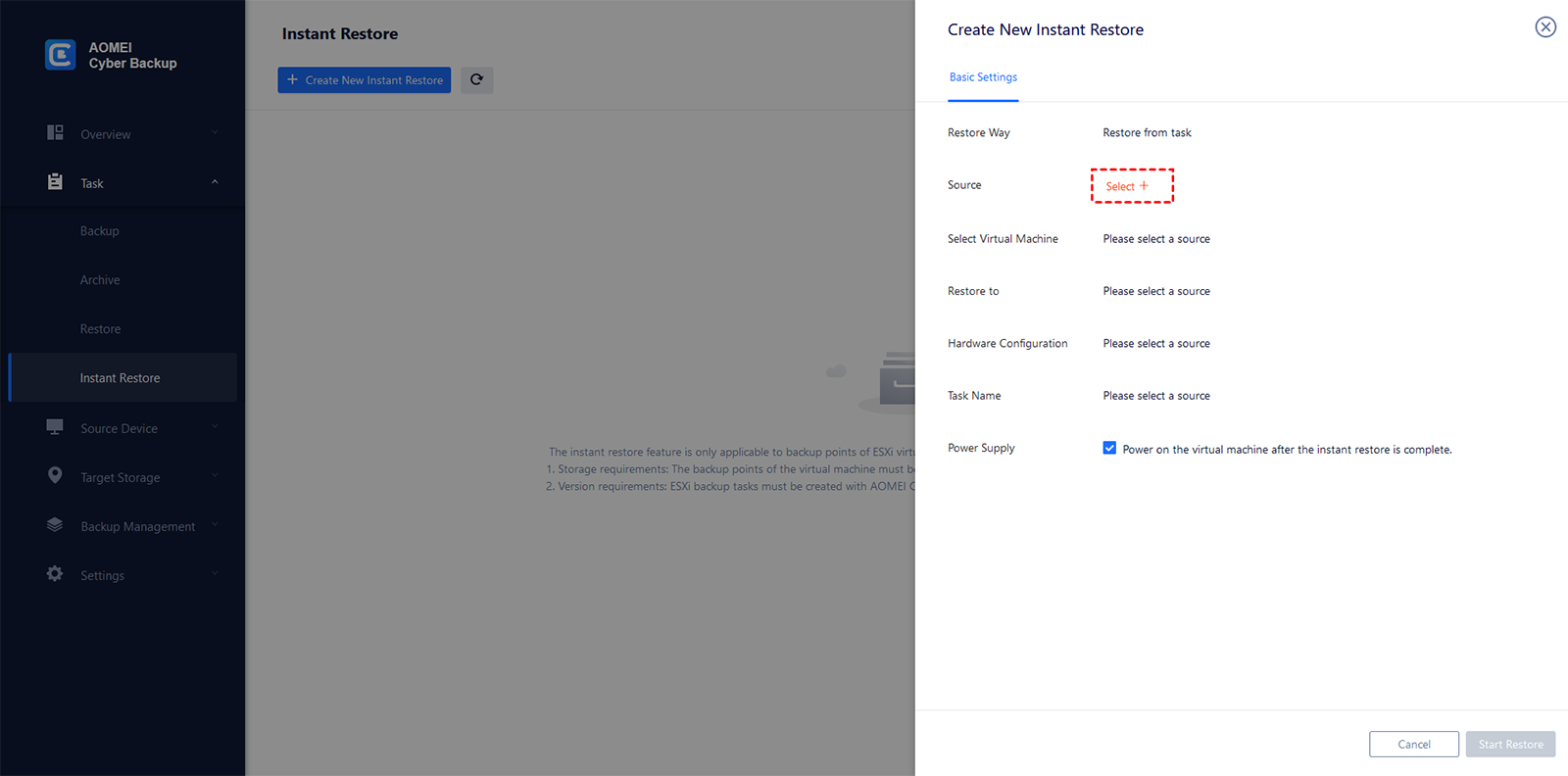Click the Settings gear icon

pyautogui.click(x=55, y=573)
